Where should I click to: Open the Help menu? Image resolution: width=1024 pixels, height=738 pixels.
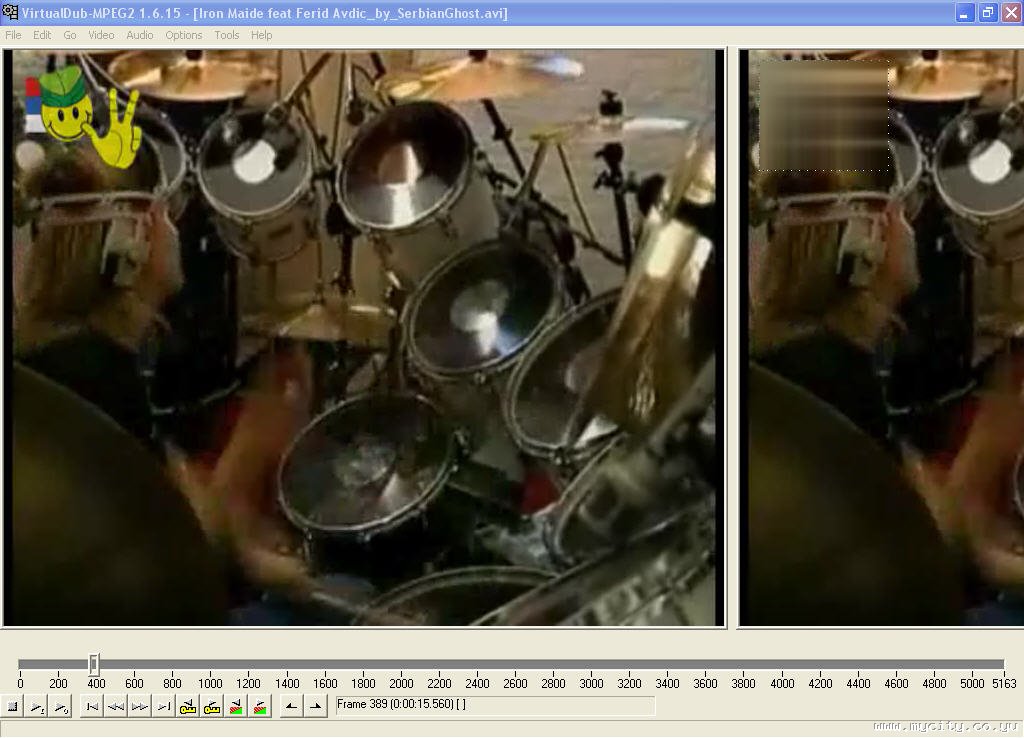pos(261,35)
